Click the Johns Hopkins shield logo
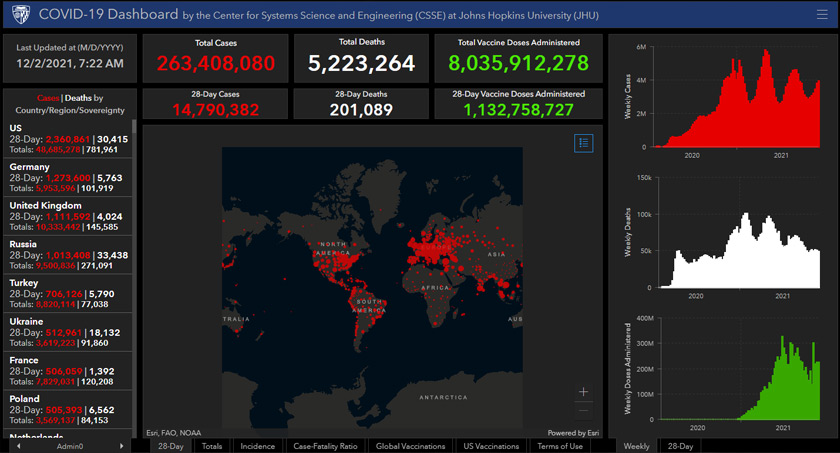The width and height of the screenshot is (840, 453). pyautogui.click(x=17, y=15)
